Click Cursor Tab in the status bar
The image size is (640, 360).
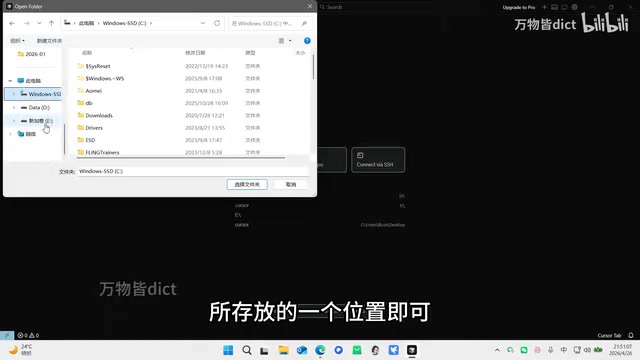(609, 336)
